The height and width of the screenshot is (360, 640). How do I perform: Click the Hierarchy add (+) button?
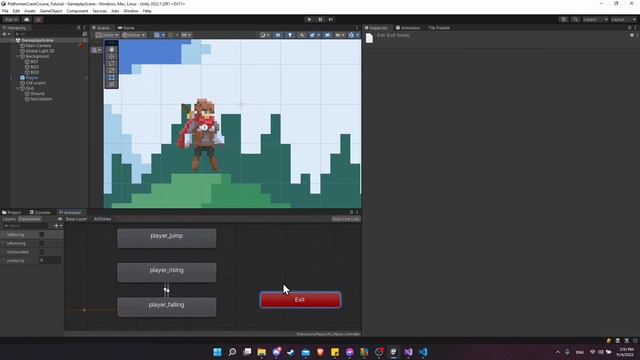click(5, 34)
